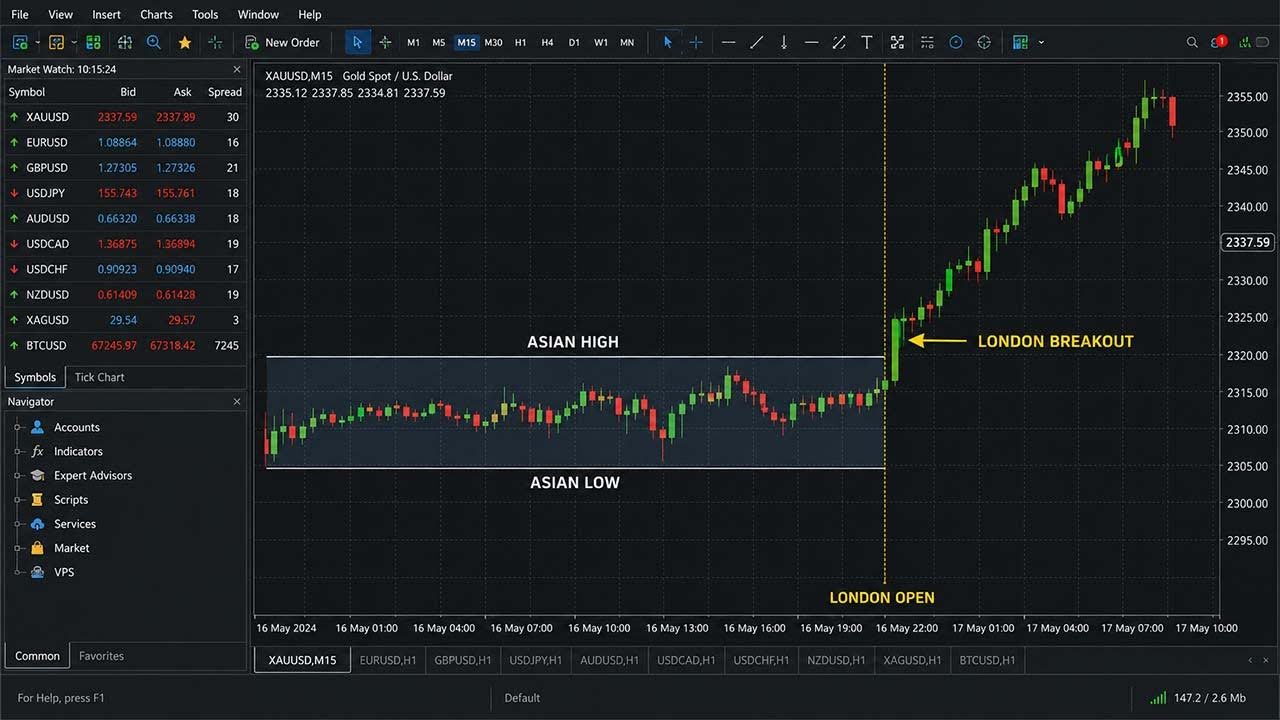Pick the vertical line drawing tool
The image size is (1280, 720).
point(784,42)
